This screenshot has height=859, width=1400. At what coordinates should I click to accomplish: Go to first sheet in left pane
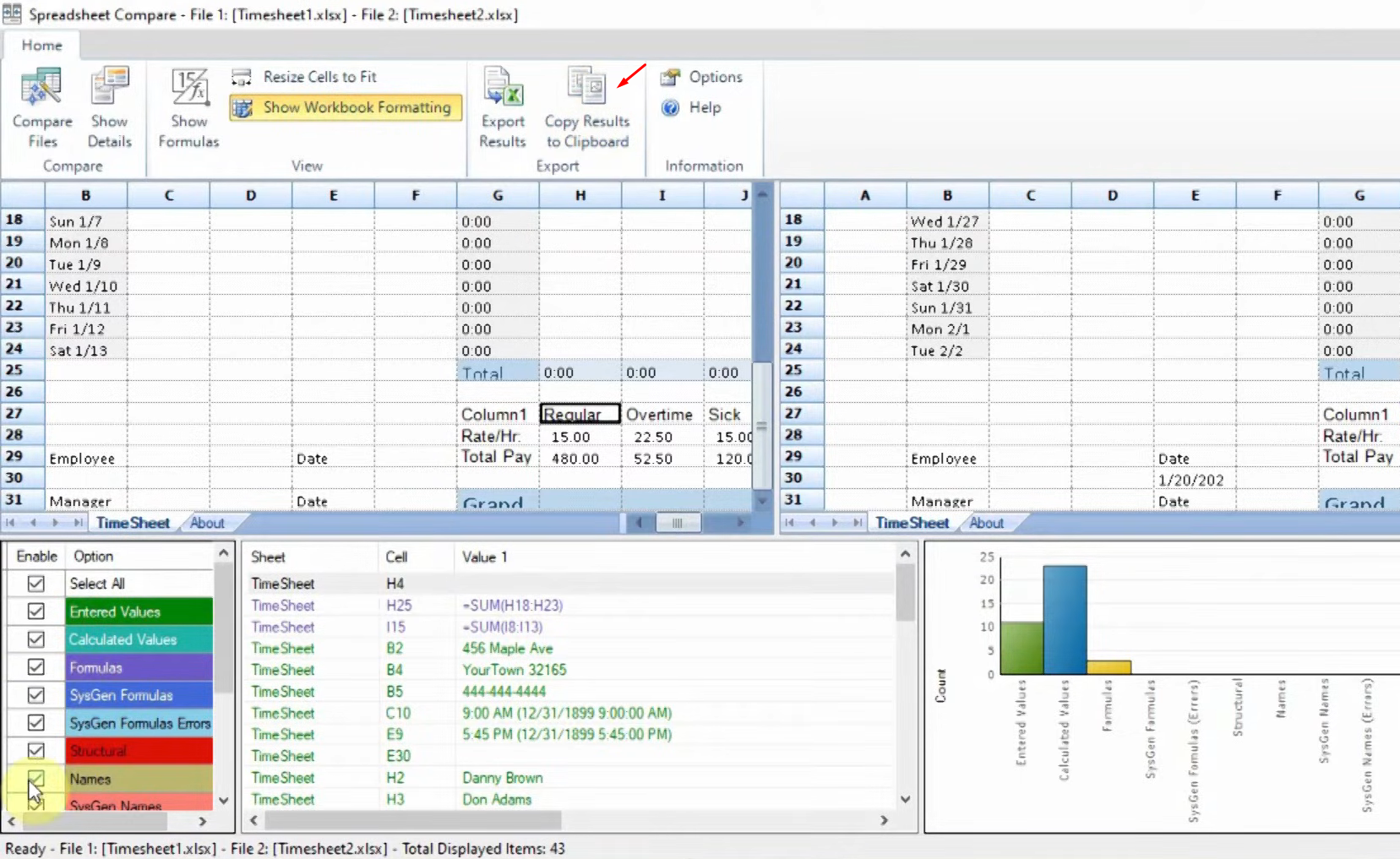pyautogui.click(x=11, y=523)
